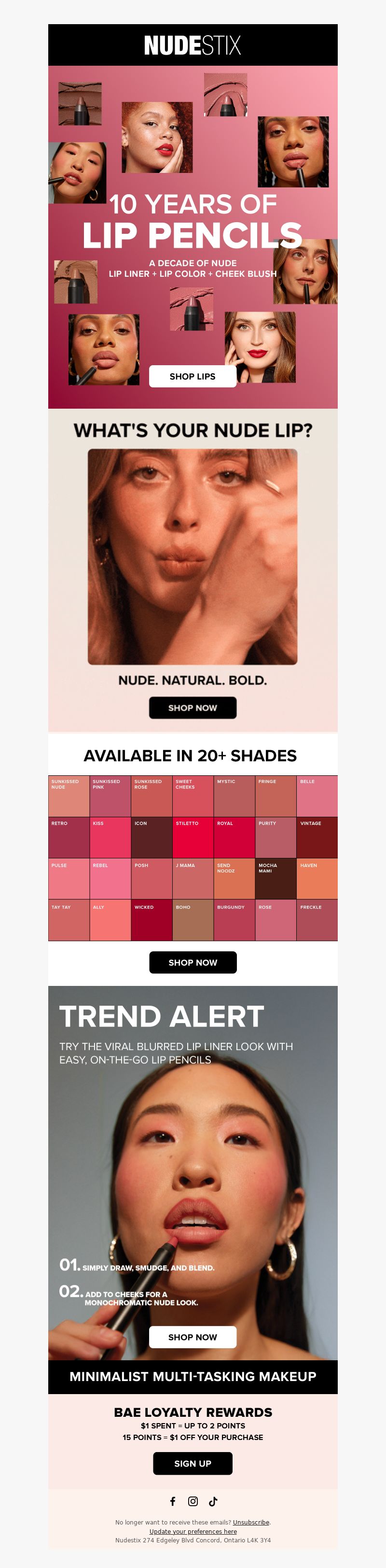Click the What's Your Nude Lip photo
Viewport: 386px width, 1568px height.
[193, 556]
